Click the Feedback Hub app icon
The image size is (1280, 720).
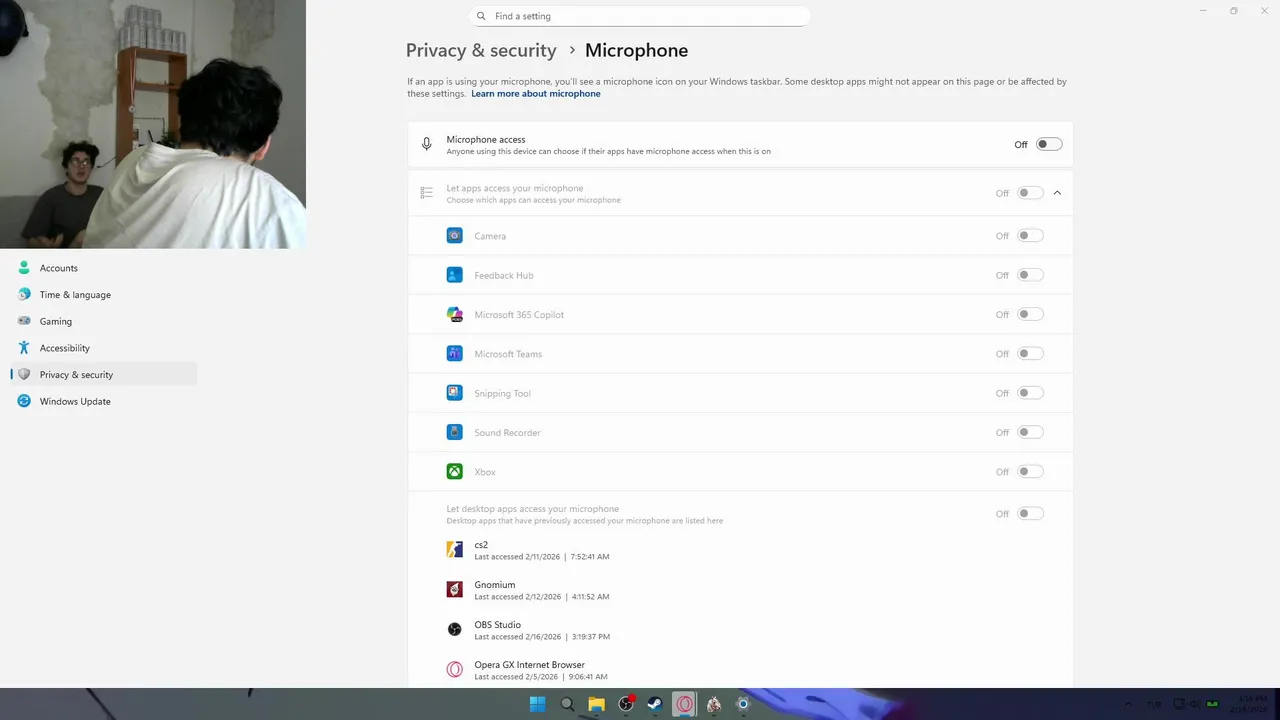[455, 275]
